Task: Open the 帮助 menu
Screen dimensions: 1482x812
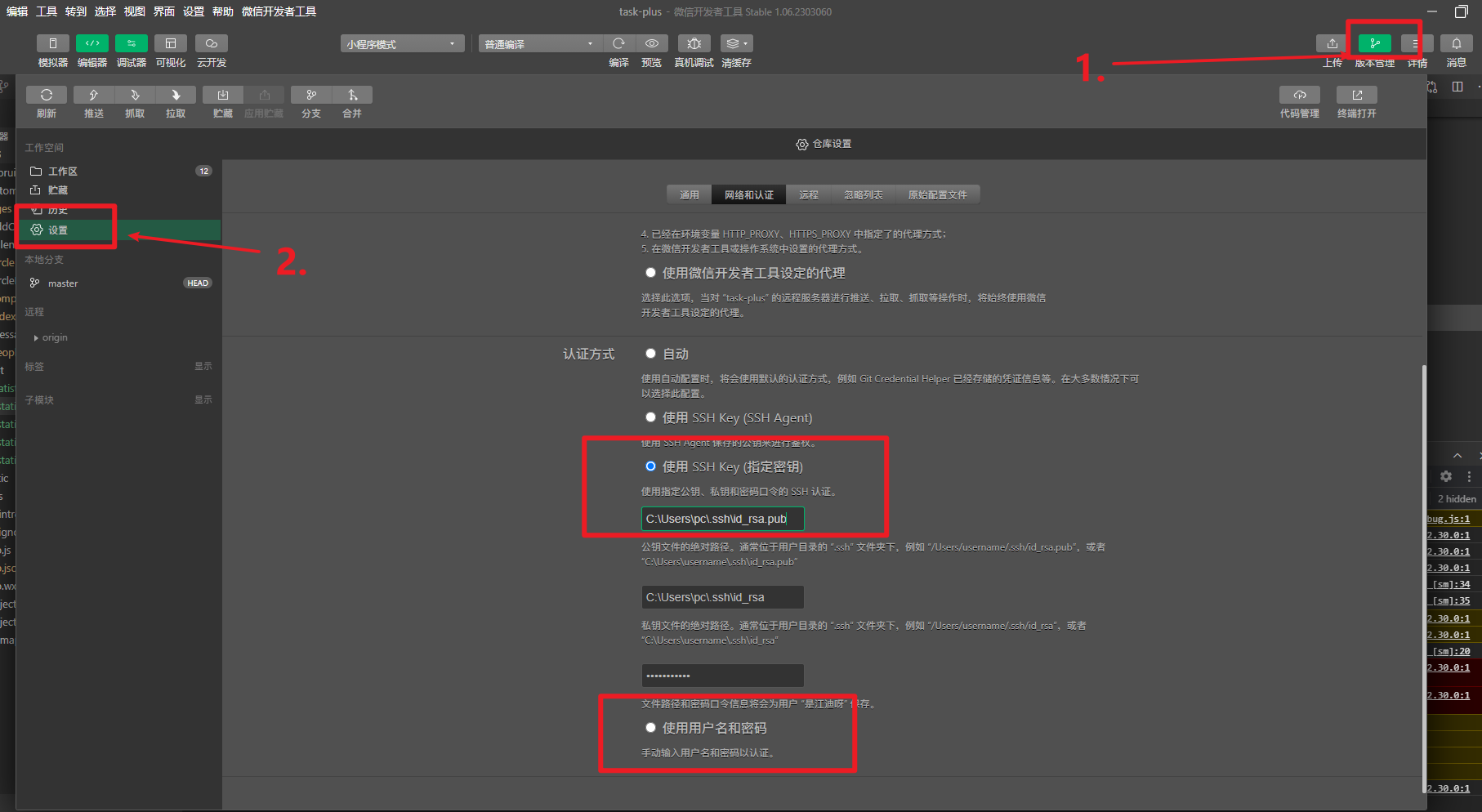Action: (223, 11)
